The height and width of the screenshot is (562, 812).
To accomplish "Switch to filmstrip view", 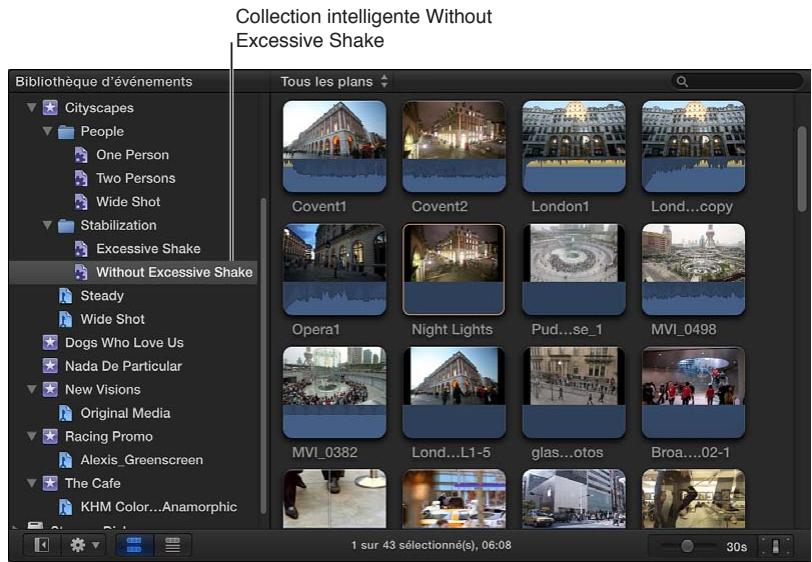I will coord(134,545).
